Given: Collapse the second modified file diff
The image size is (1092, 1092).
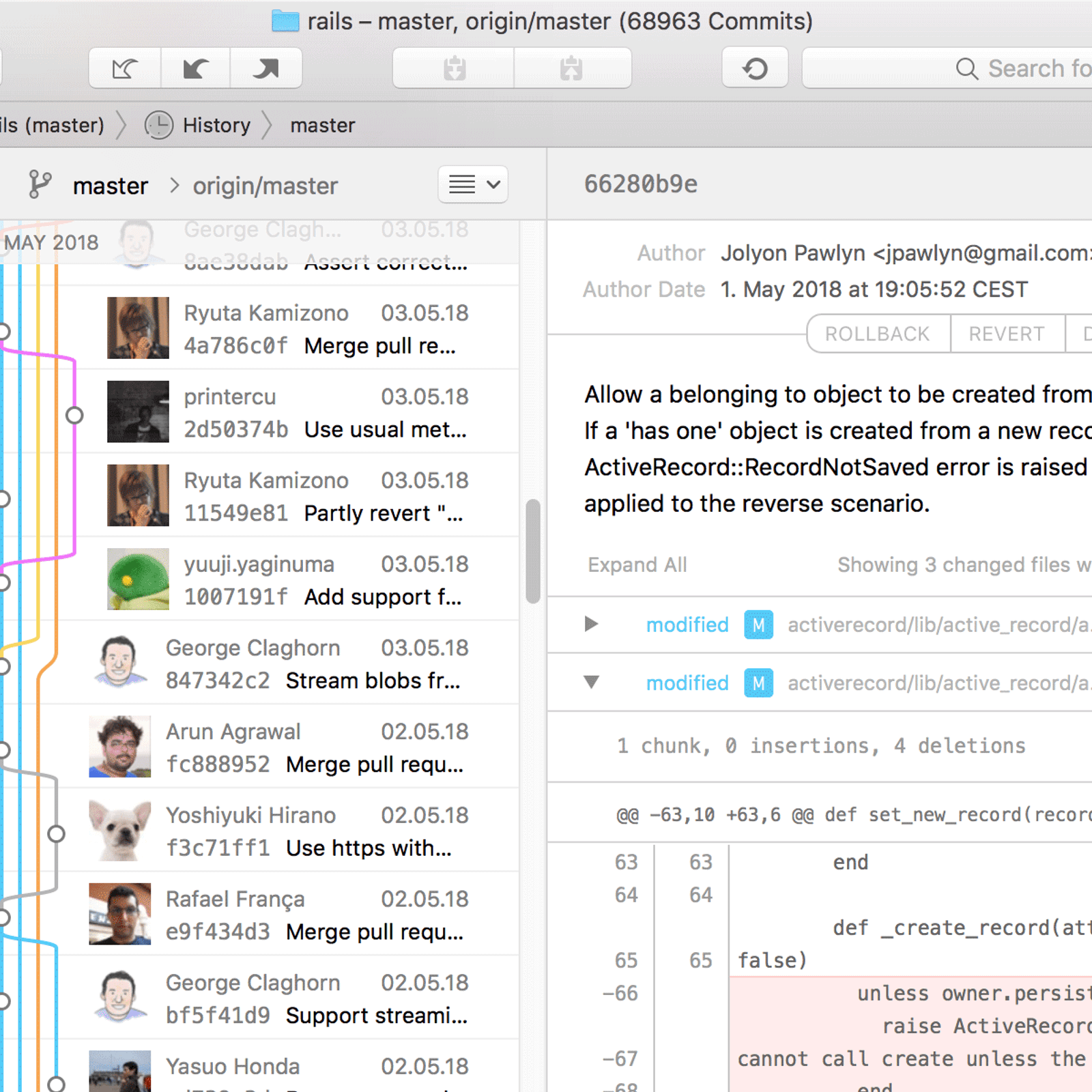Looking at the screenshot, I should pos(592,682).
